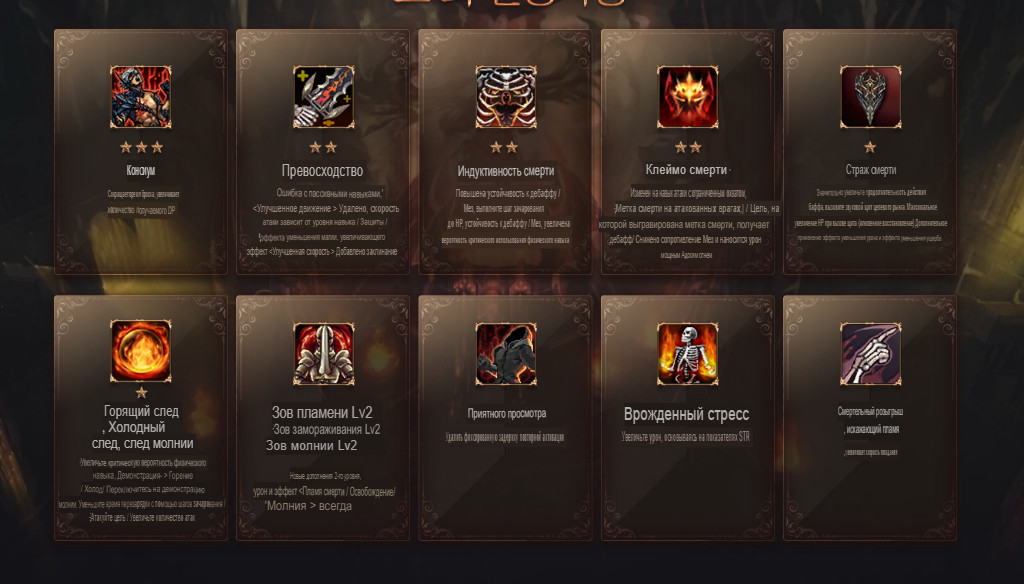Click the Зов молнии Lv2 text line

click(x=312, y=446)
